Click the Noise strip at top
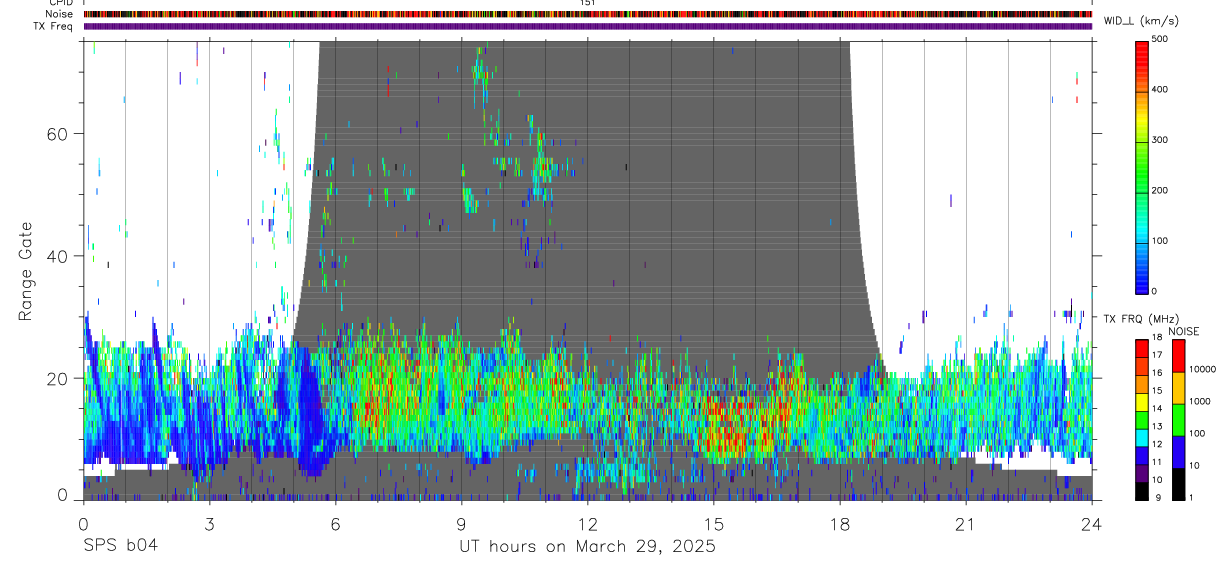Screen dimensions: 1228x567 tap(588, 14)
